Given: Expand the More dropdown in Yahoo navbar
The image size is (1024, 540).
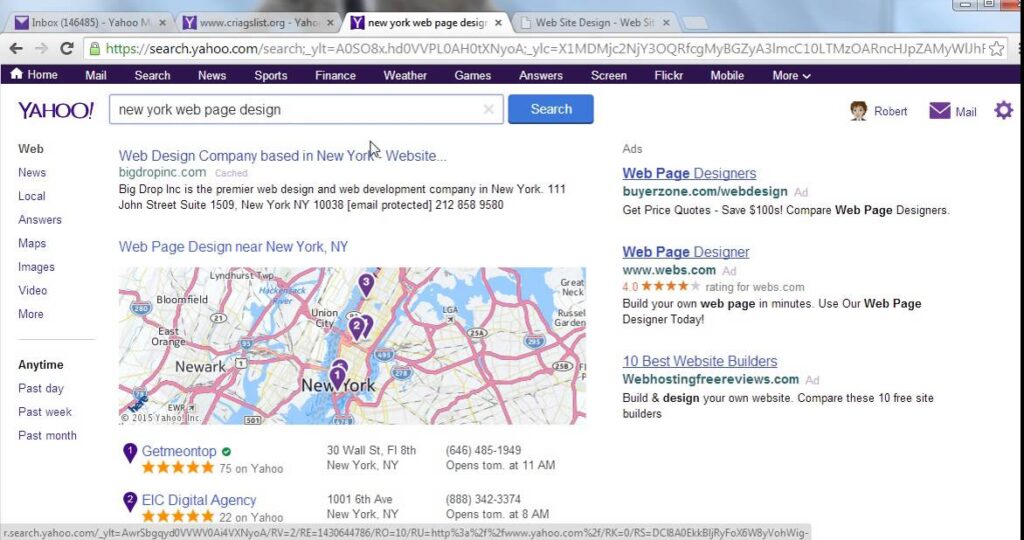Looking at the screenshot, I should [791, 76].
